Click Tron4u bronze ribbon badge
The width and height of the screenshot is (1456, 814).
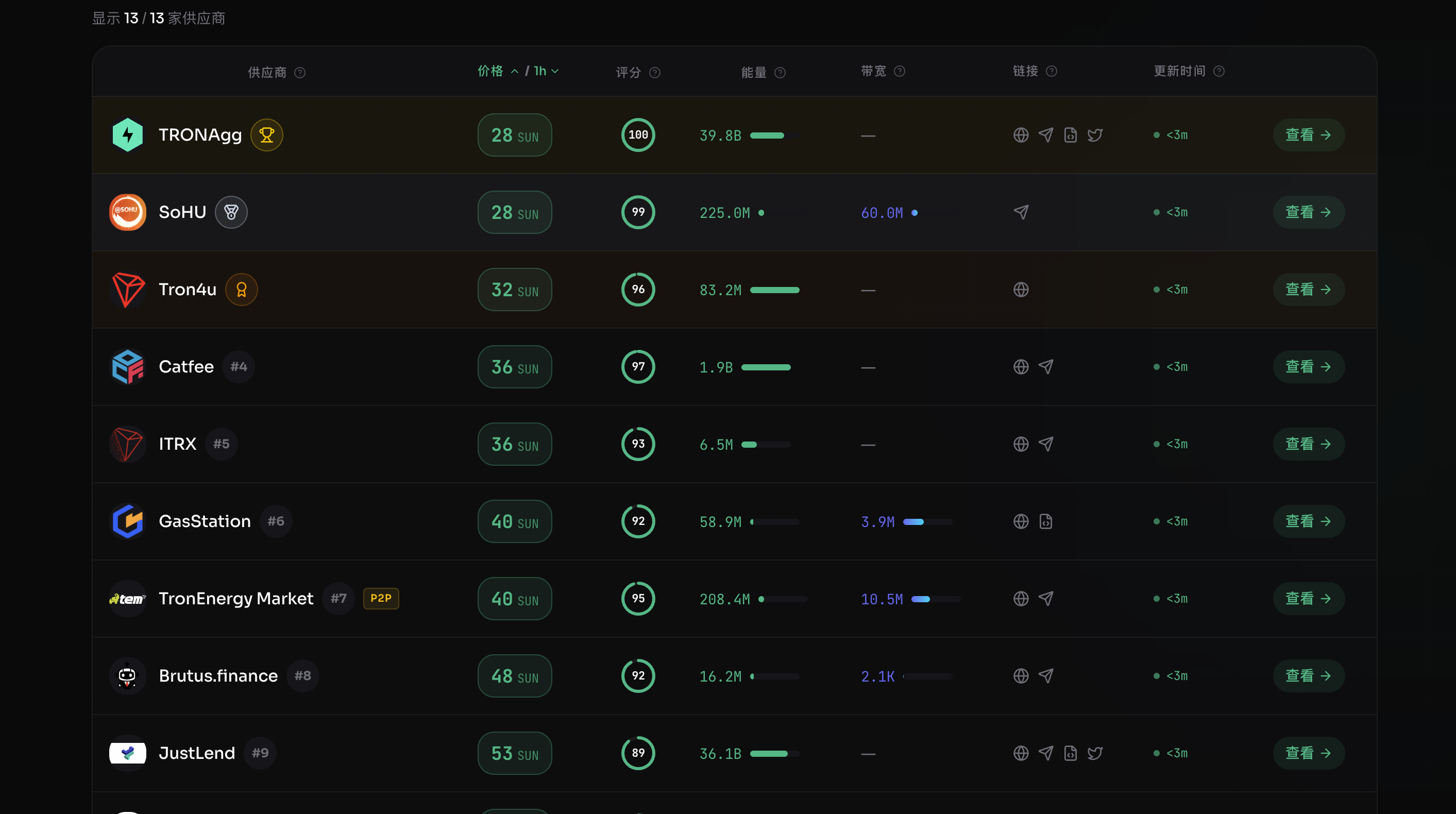tap(241, 290)
